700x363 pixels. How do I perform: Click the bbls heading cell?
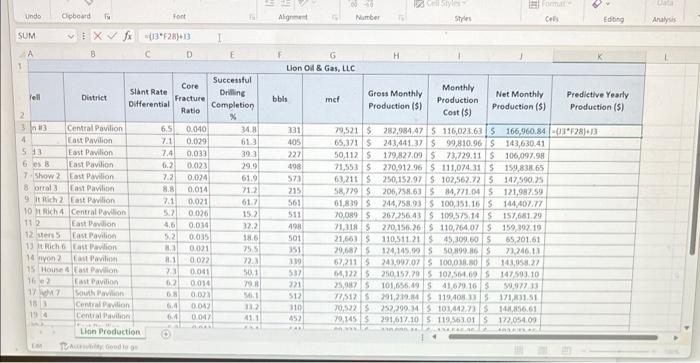tap(280, 99)
